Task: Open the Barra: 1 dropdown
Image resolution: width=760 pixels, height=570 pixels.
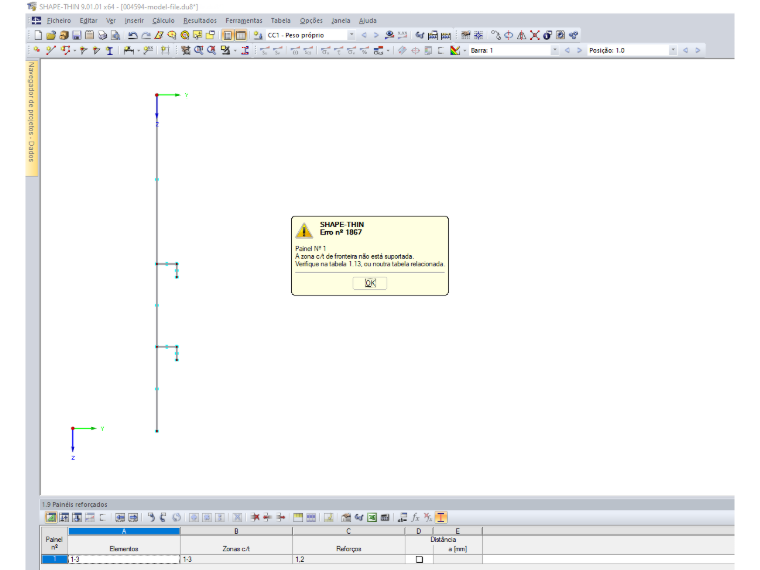Action: [554, 50]
